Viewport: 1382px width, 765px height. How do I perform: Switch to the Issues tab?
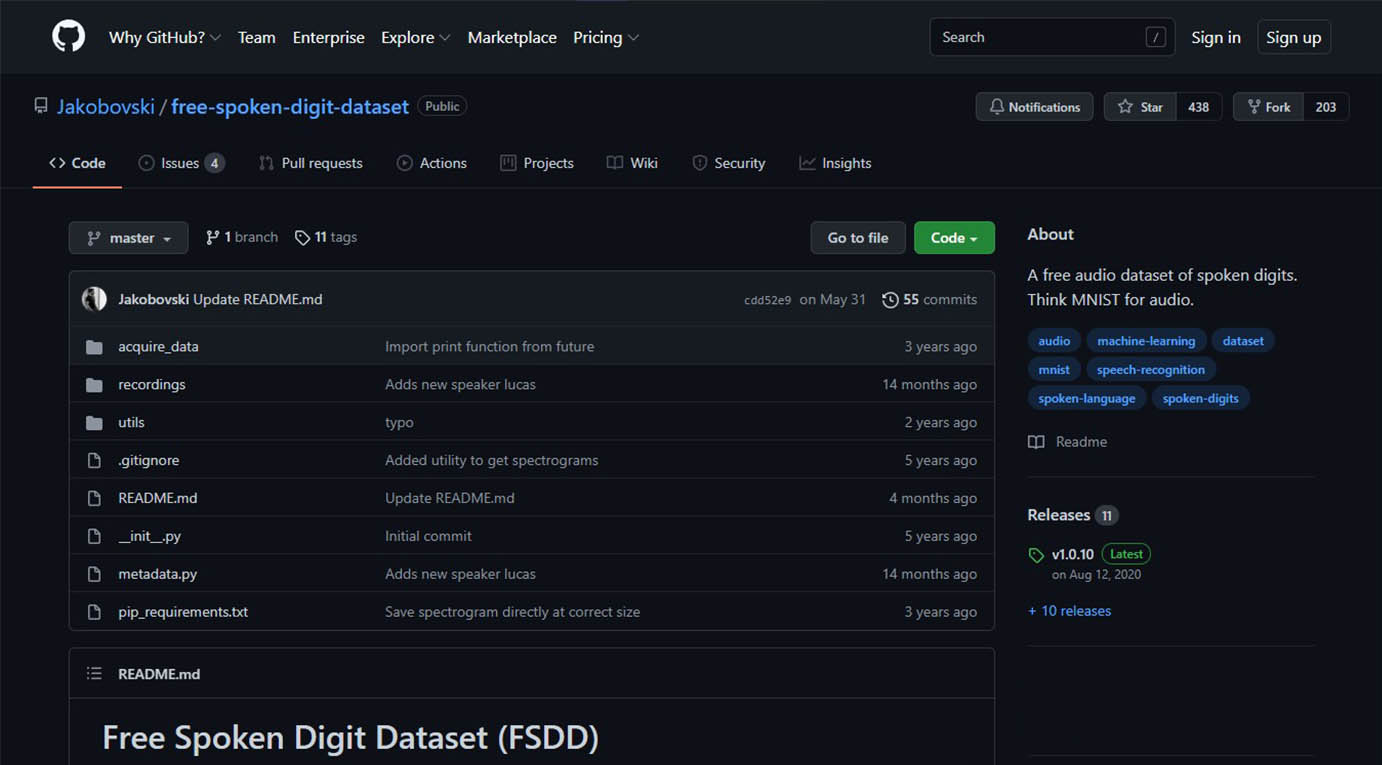click(180, 163)
